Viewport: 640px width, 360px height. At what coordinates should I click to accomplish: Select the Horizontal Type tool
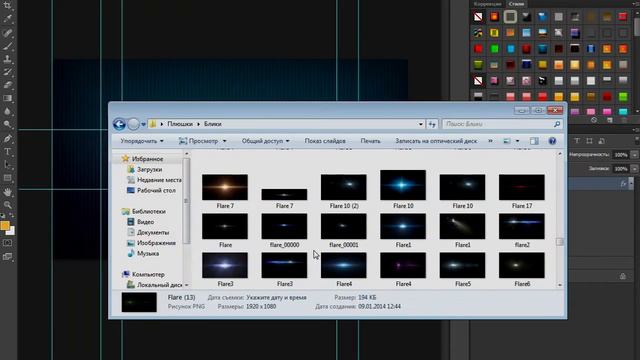(7, 151)
